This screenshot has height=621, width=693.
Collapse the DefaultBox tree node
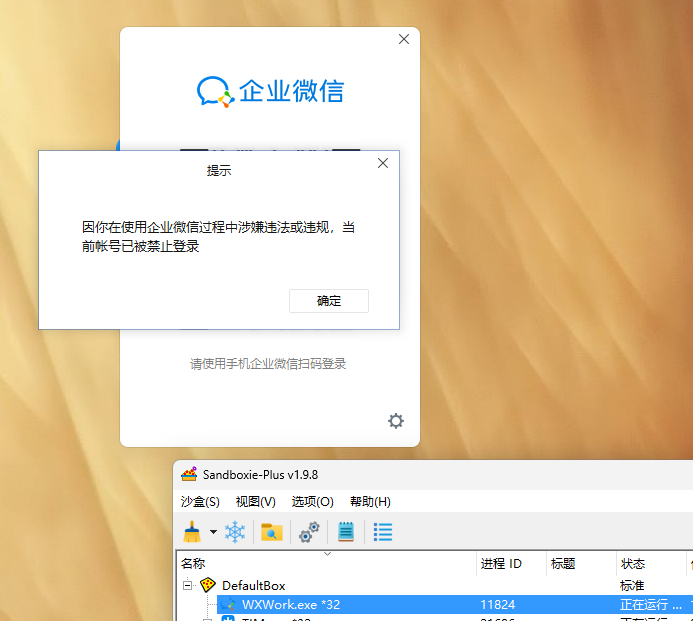[x=187, y=585]
